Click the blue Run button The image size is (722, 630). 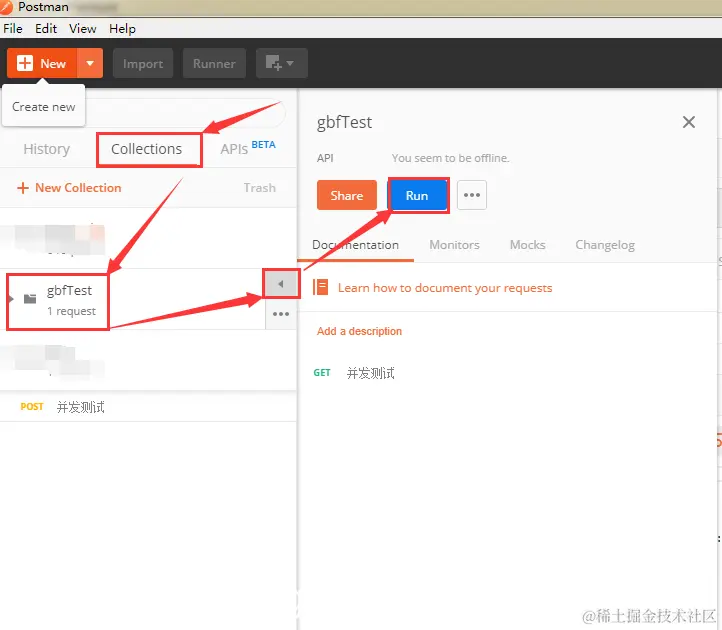point(417,195)
